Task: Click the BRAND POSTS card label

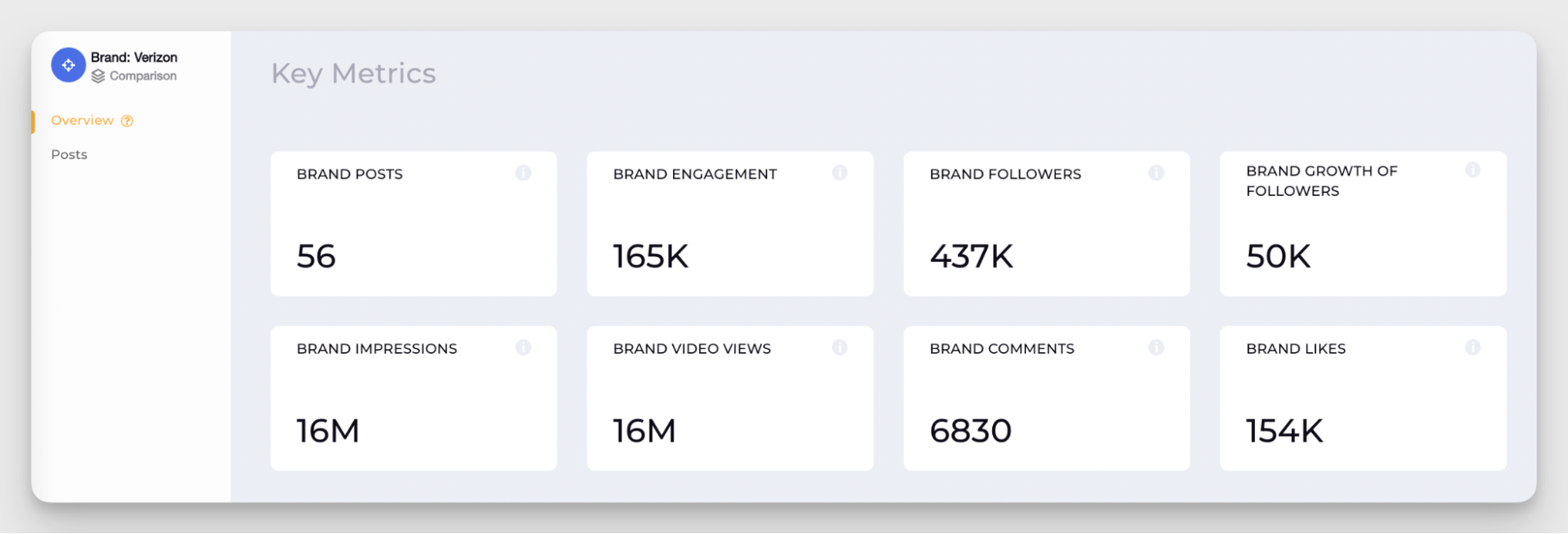Action: (350, 174)
